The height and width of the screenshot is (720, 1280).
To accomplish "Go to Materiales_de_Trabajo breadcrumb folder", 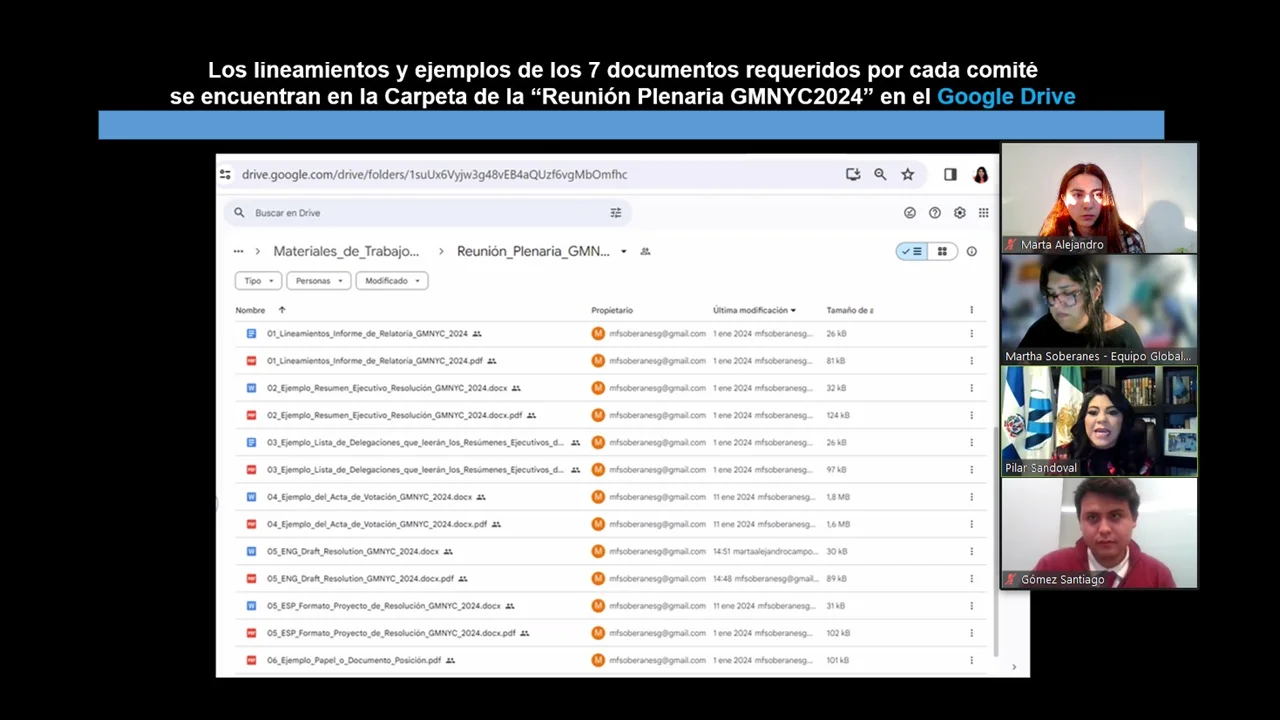I will (346, 252).
